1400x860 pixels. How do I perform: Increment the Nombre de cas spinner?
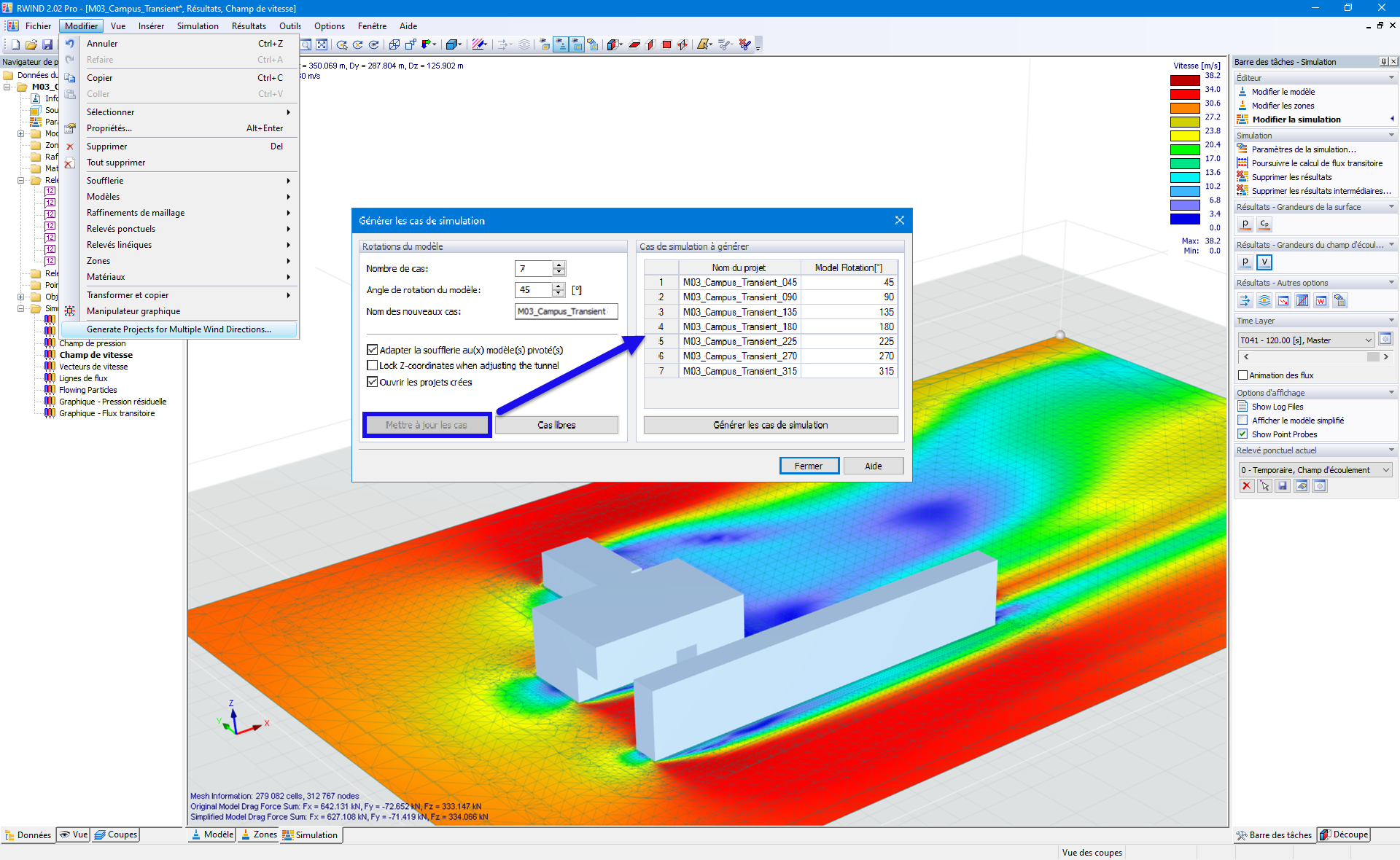tap(559, 265)
